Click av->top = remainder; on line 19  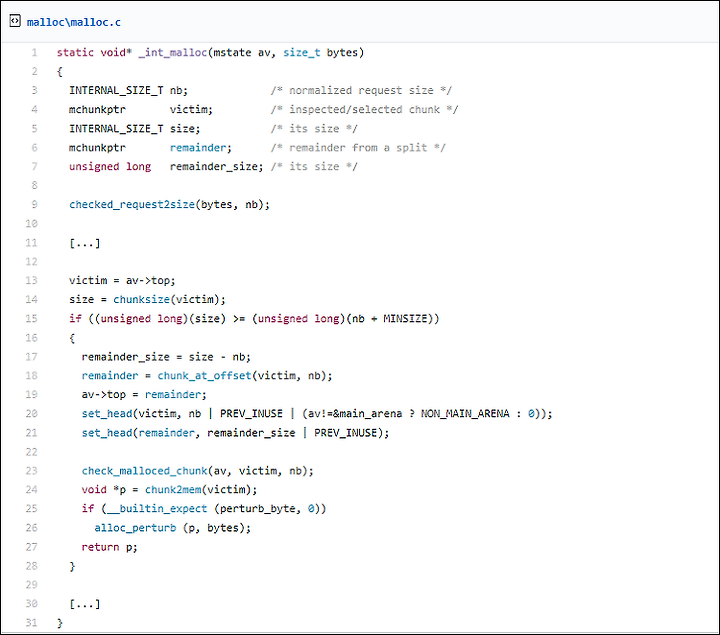click(144, 394)
